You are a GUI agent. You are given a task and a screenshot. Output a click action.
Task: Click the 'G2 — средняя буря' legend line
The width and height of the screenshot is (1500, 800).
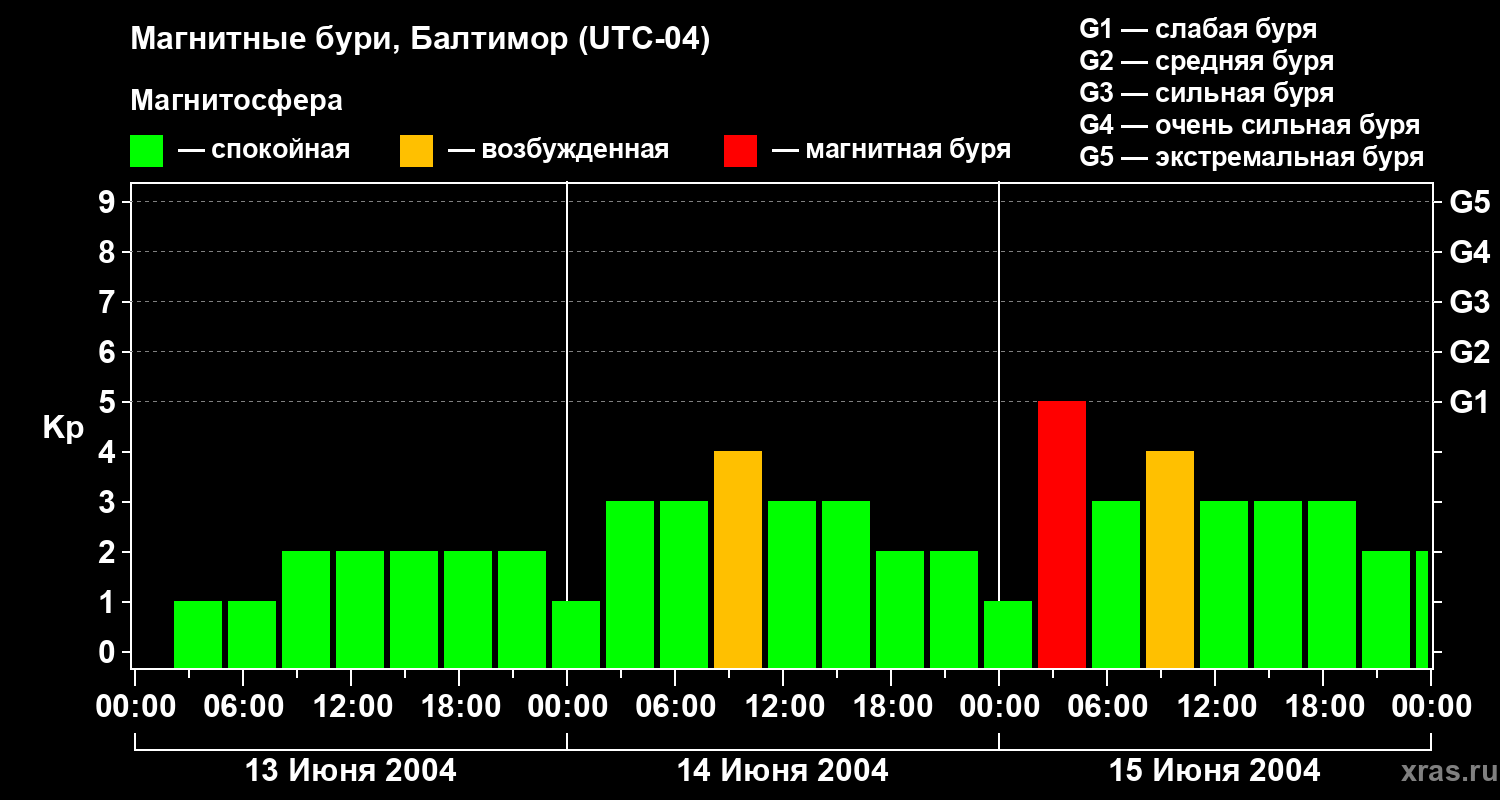point(1206,61)
